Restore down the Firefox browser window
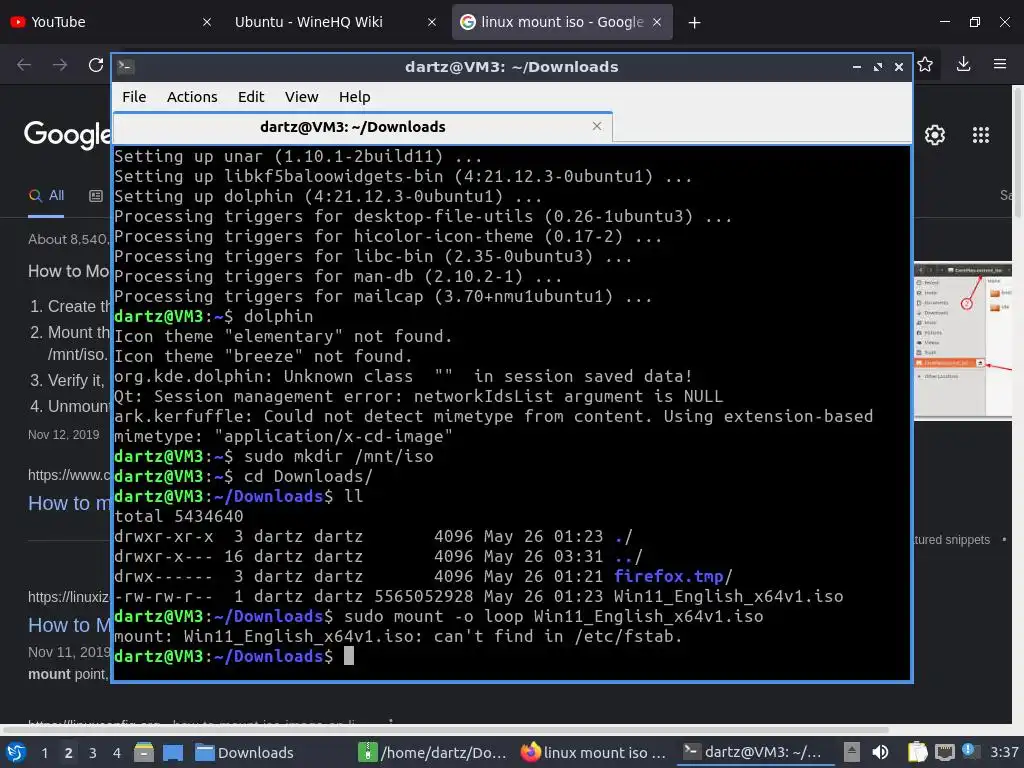The image size is (1024, 768). (974, 22)
